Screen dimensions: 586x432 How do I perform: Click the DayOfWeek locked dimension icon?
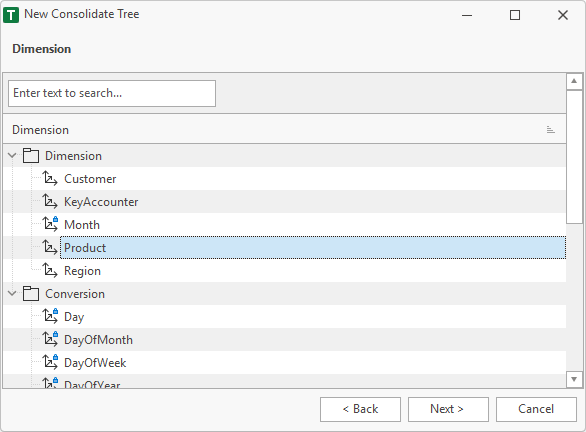(x=50, y=362)
